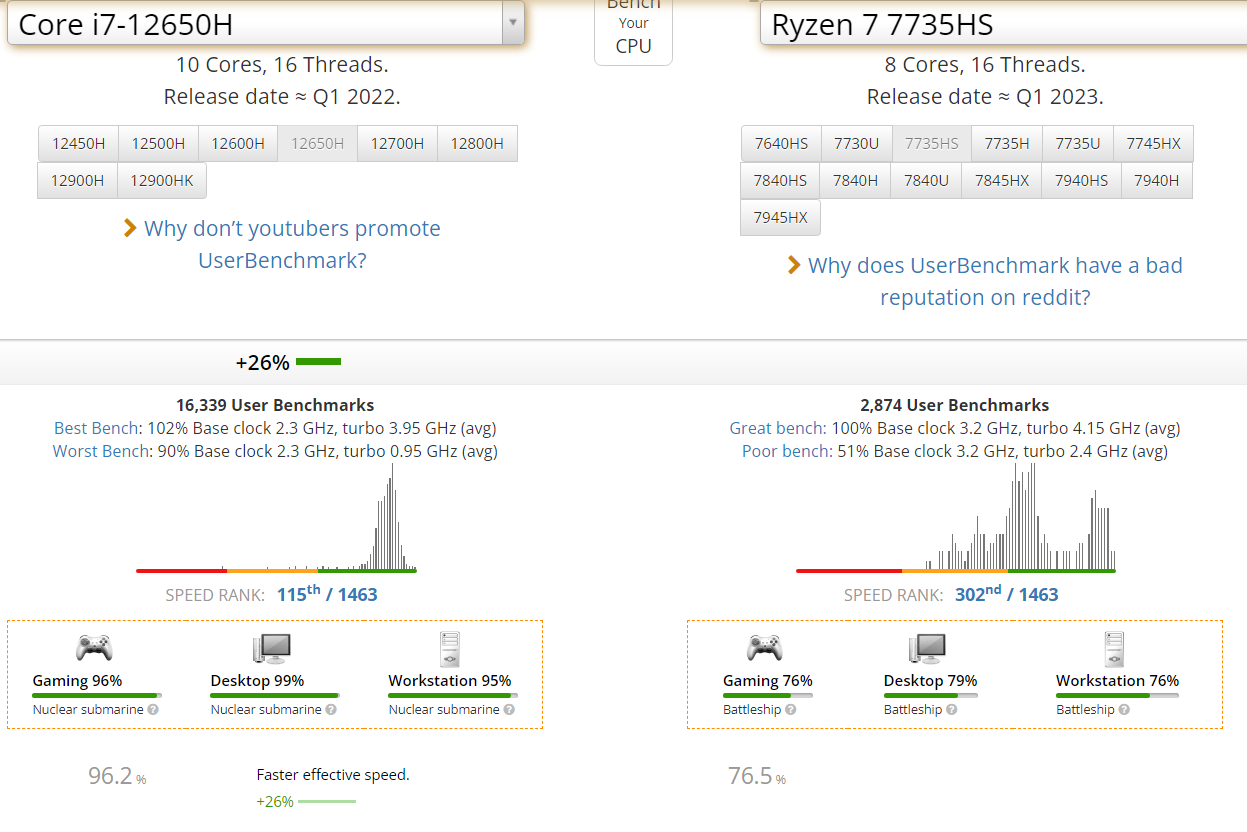Click the Desktop 99% score bar
The image size is (1247, 832).
275,695
